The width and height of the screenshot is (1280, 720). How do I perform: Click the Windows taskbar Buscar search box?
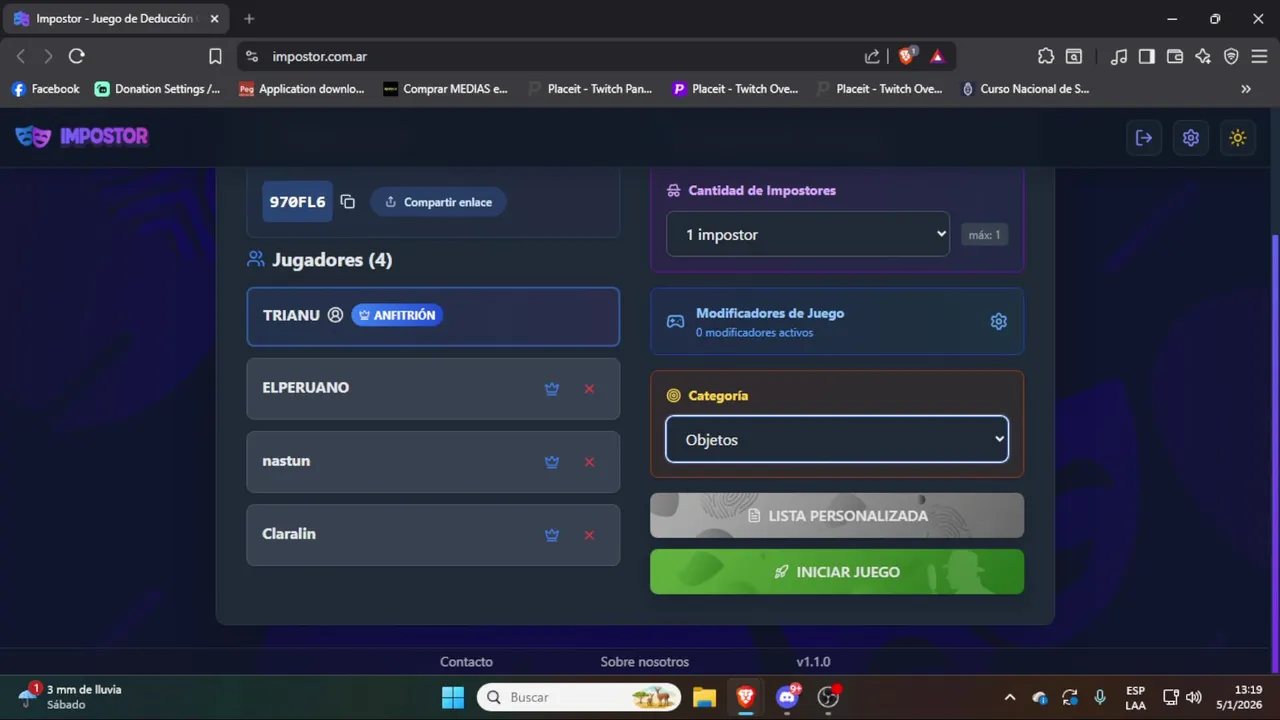[x=579, y=697]
